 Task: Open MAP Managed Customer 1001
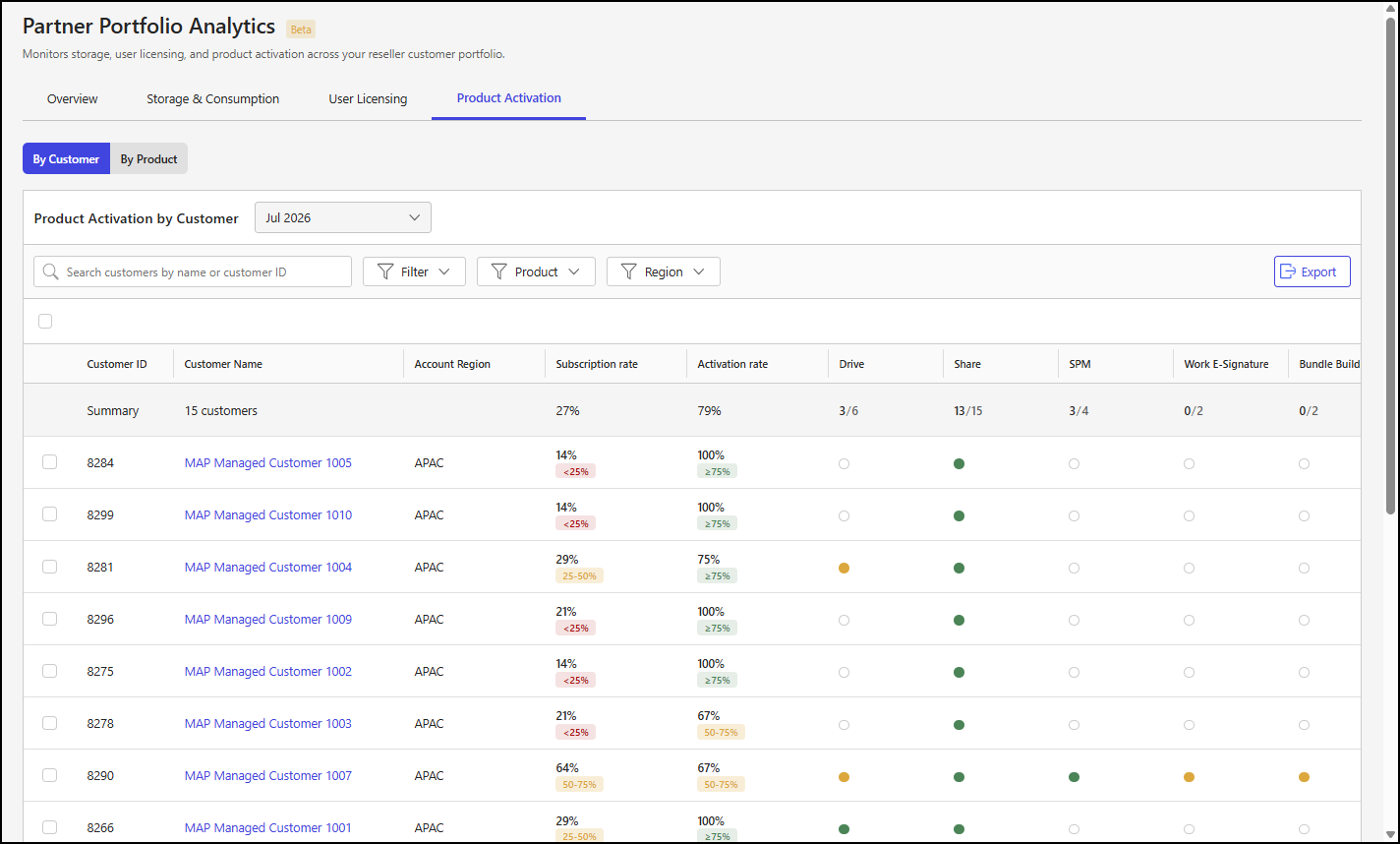click(268, 827)
